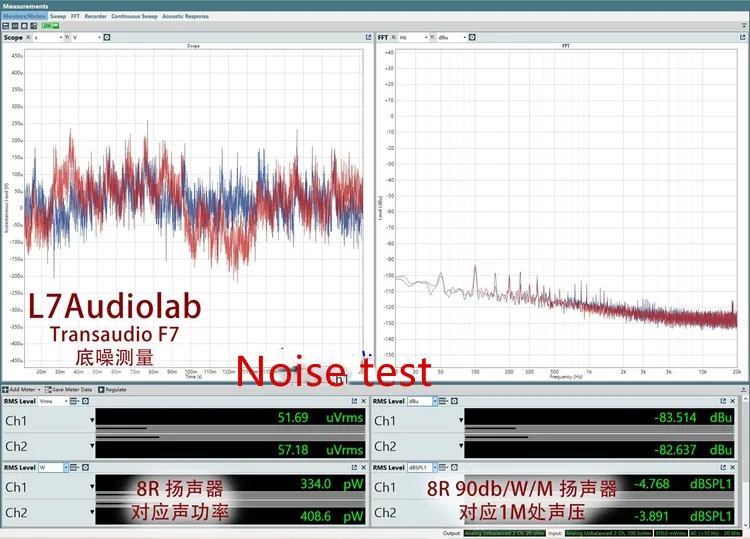Click the graph-display icon in Monitors toolbar
Viewport: 750px width, 539px height.
point(15,26)
